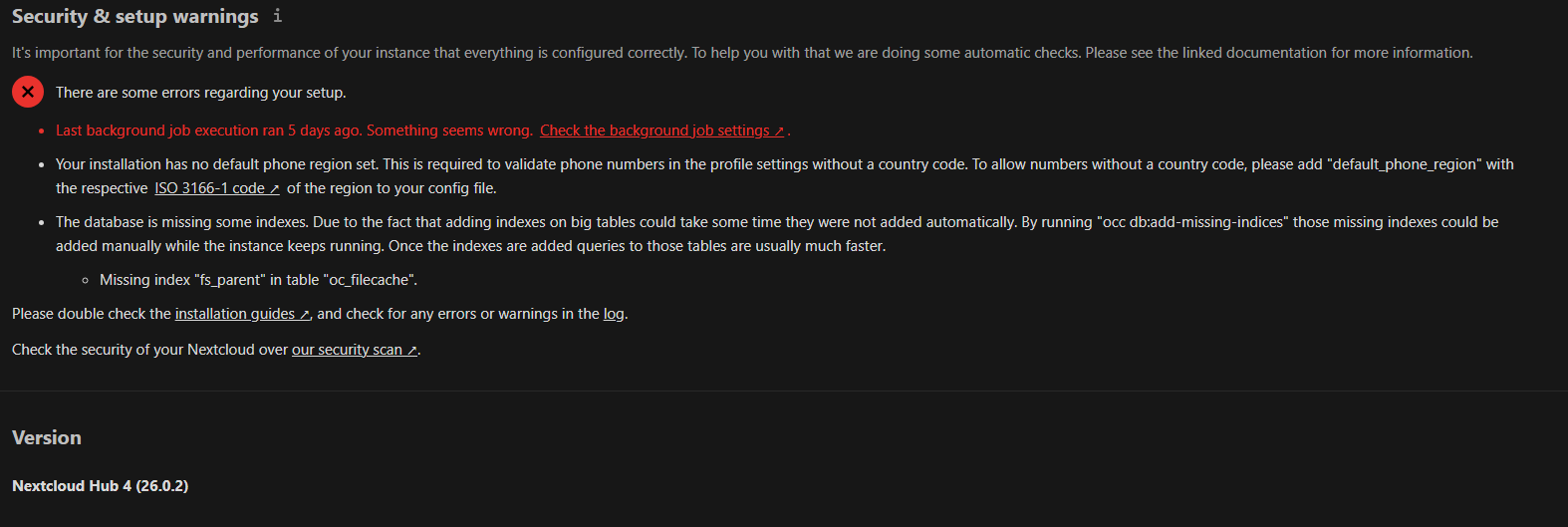Click the 'There are some errors' message
This screenshot has height=527, width=1568.
(200, 93)
